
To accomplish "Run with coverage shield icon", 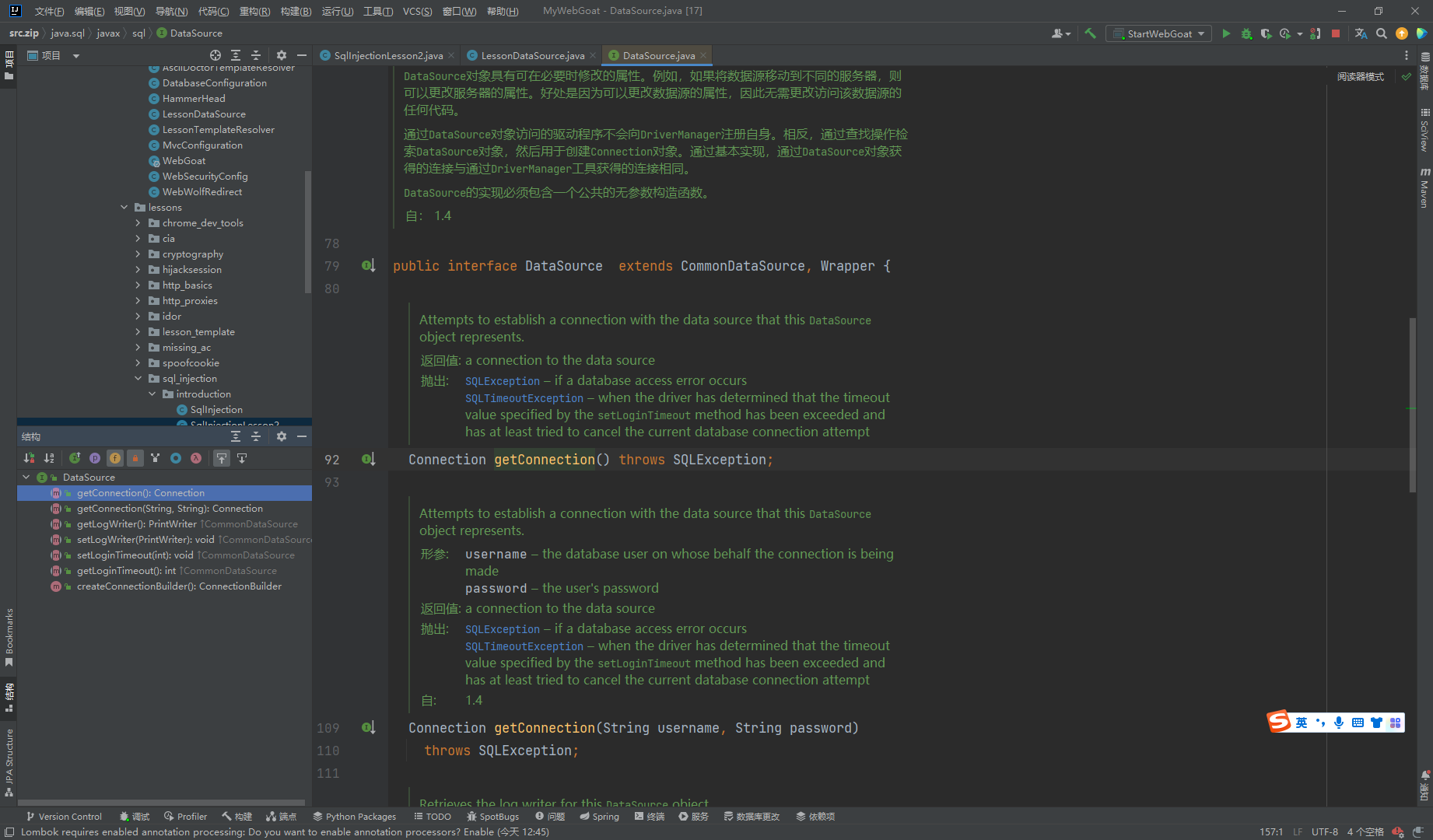I will [1266, 33].
